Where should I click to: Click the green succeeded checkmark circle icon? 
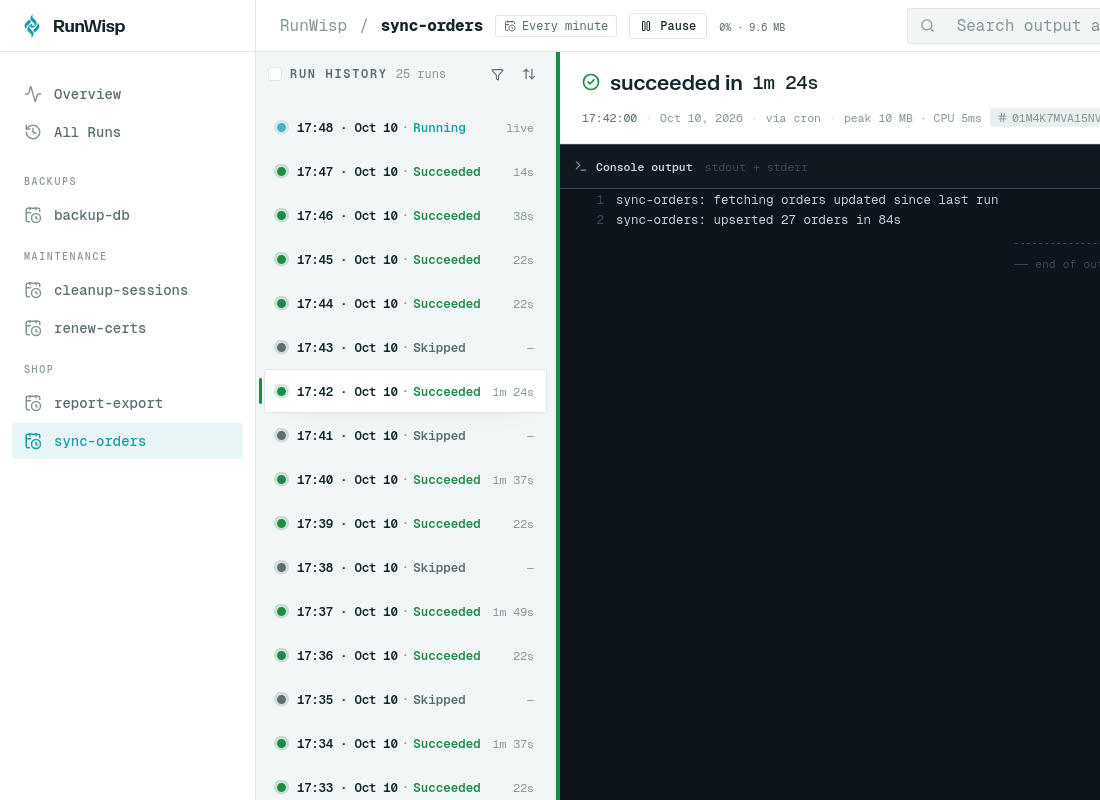tap(591, 83)
